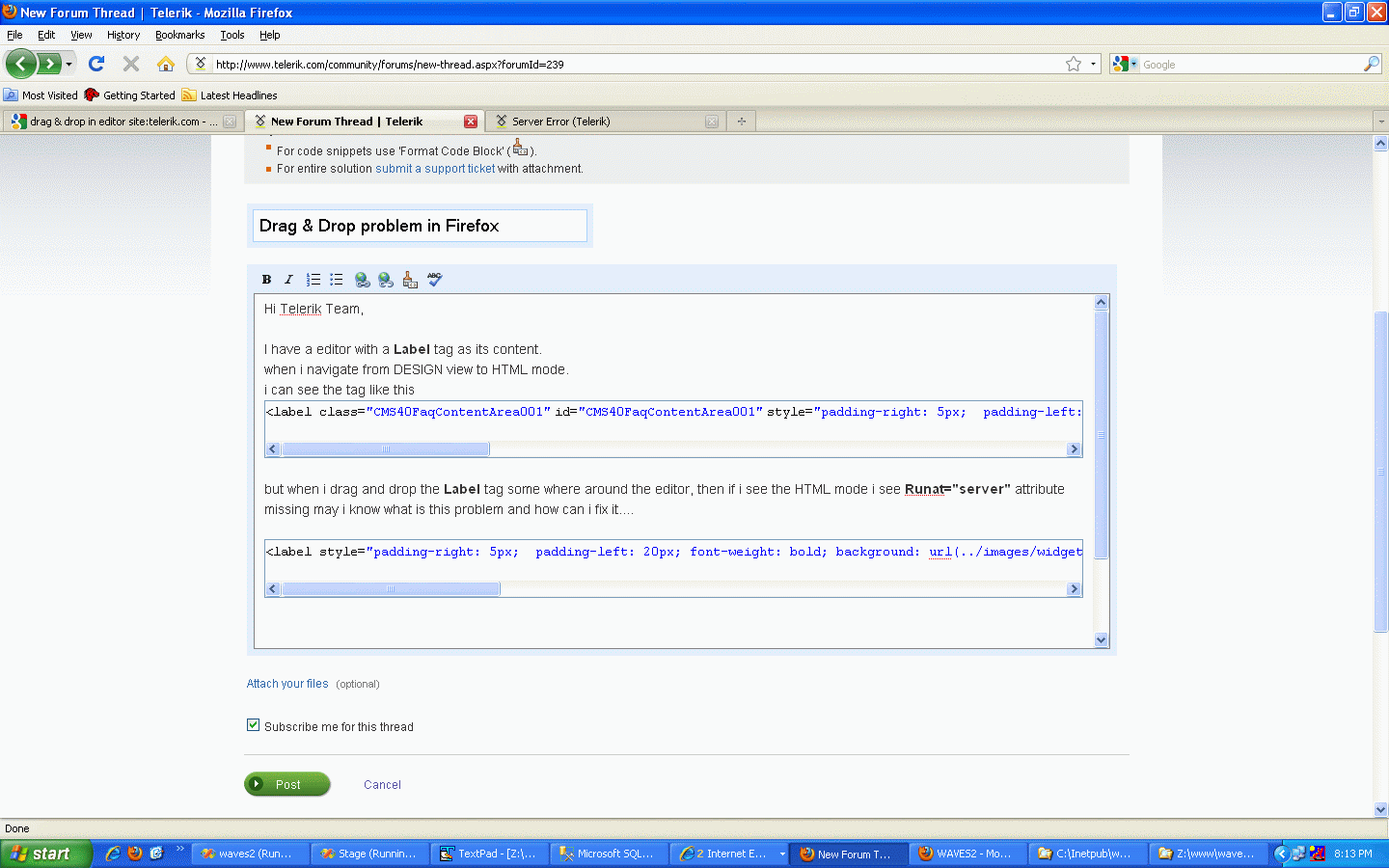Show hidden system tray icons
This screenshot has height=868, width=1389.
(x=1281, y=854)
